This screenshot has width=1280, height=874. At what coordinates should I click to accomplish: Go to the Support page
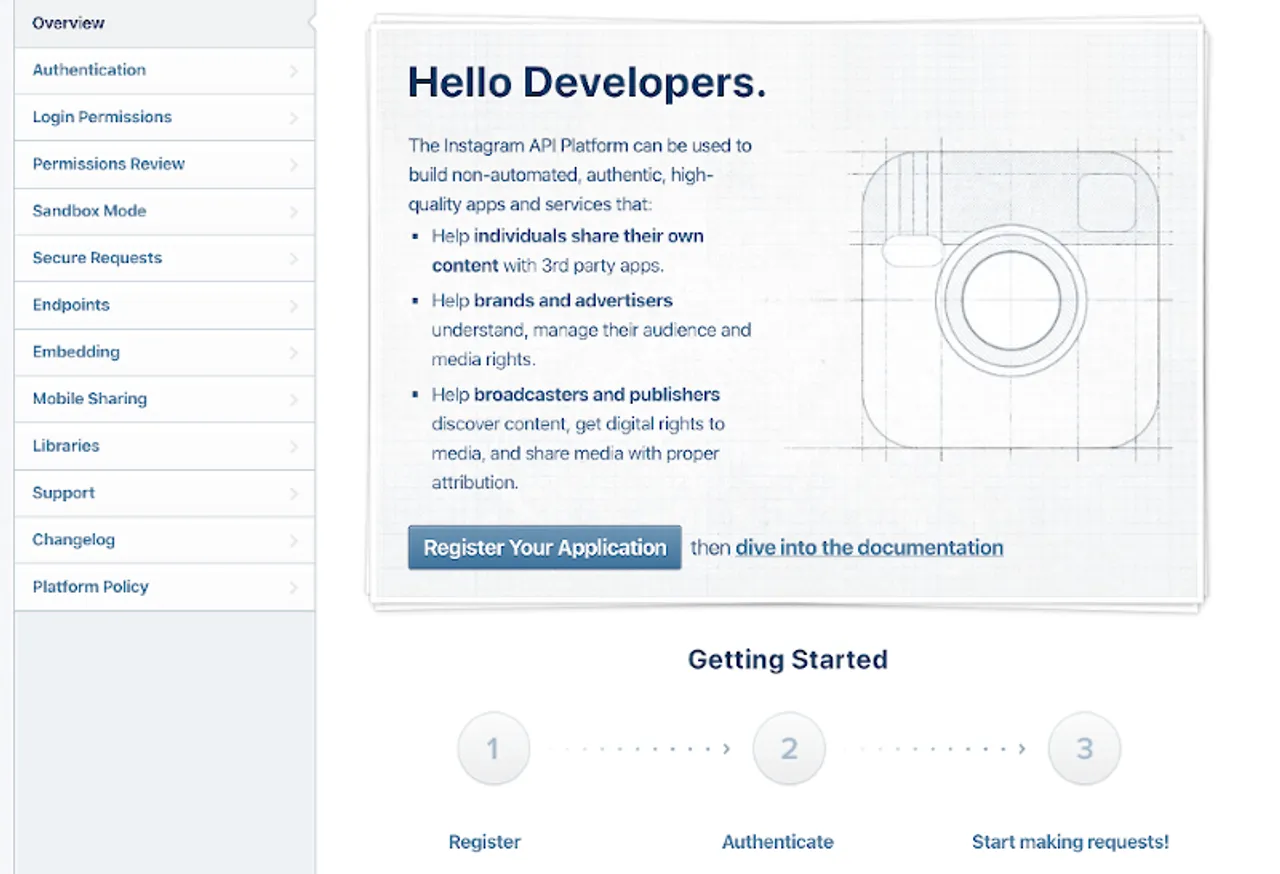coord(63,493)
